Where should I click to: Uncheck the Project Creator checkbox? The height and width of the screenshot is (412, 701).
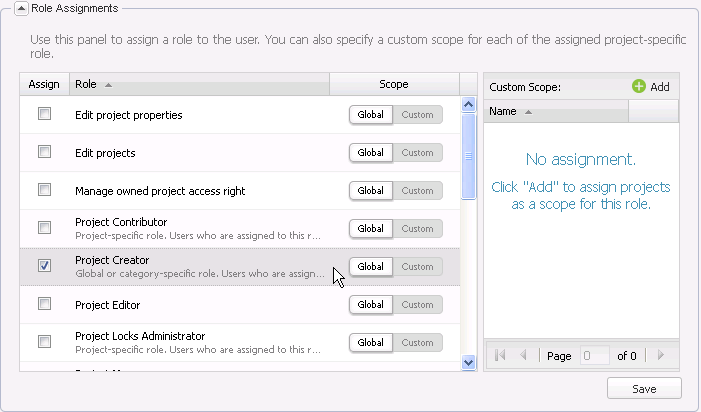44,266
